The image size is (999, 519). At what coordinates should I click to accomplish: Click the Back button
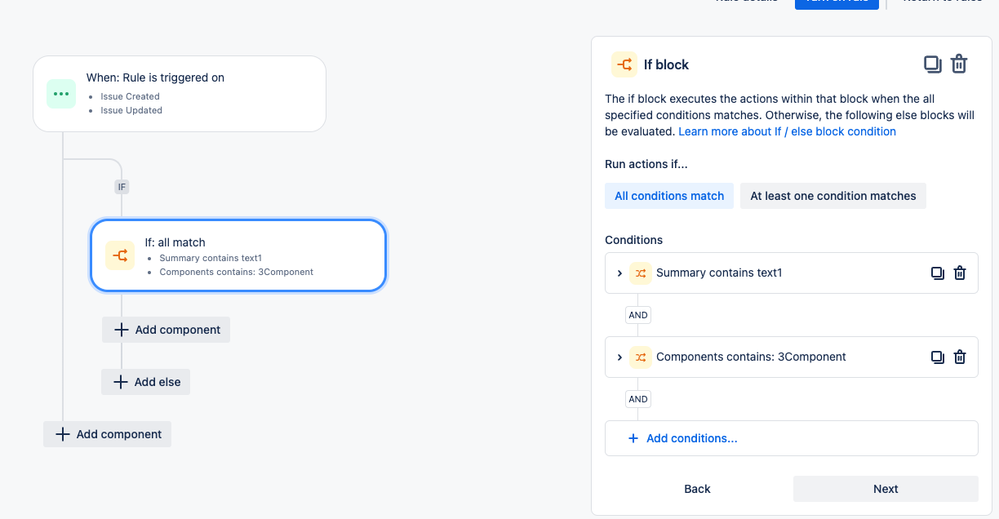697,489
